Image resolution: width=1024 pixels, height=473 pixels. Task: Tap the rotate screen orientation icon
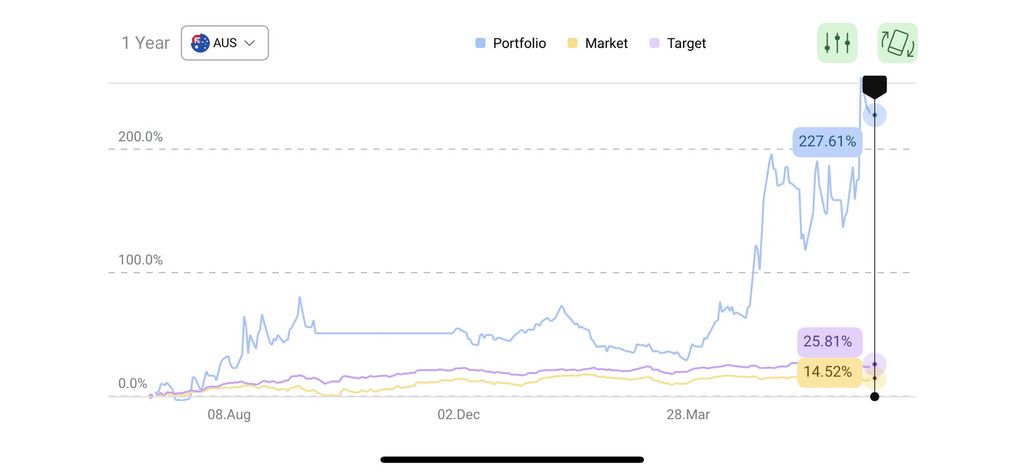click(897, 43)
